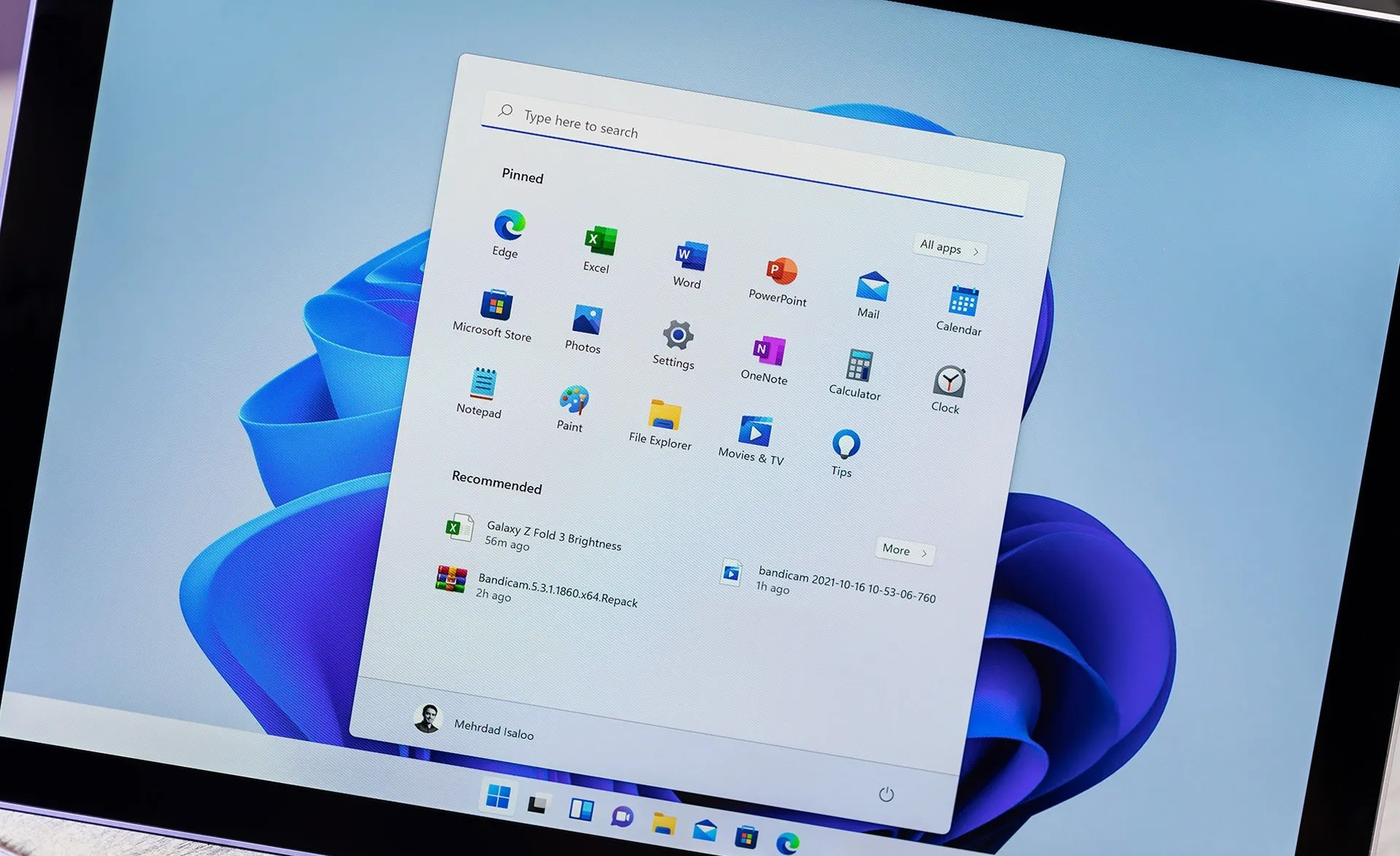The height and width of the screenshot is (856, 1400).
Task: Click the Windows Start button on taskbar
Action: [498, 796]
